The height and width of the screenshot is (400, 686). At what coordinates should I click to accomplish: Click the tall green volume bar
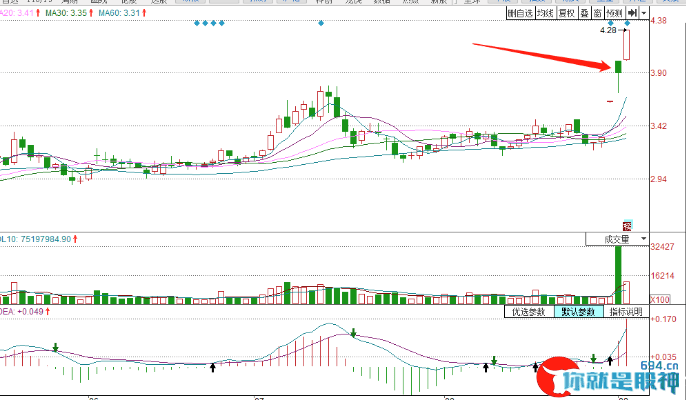tap(618, 275)
